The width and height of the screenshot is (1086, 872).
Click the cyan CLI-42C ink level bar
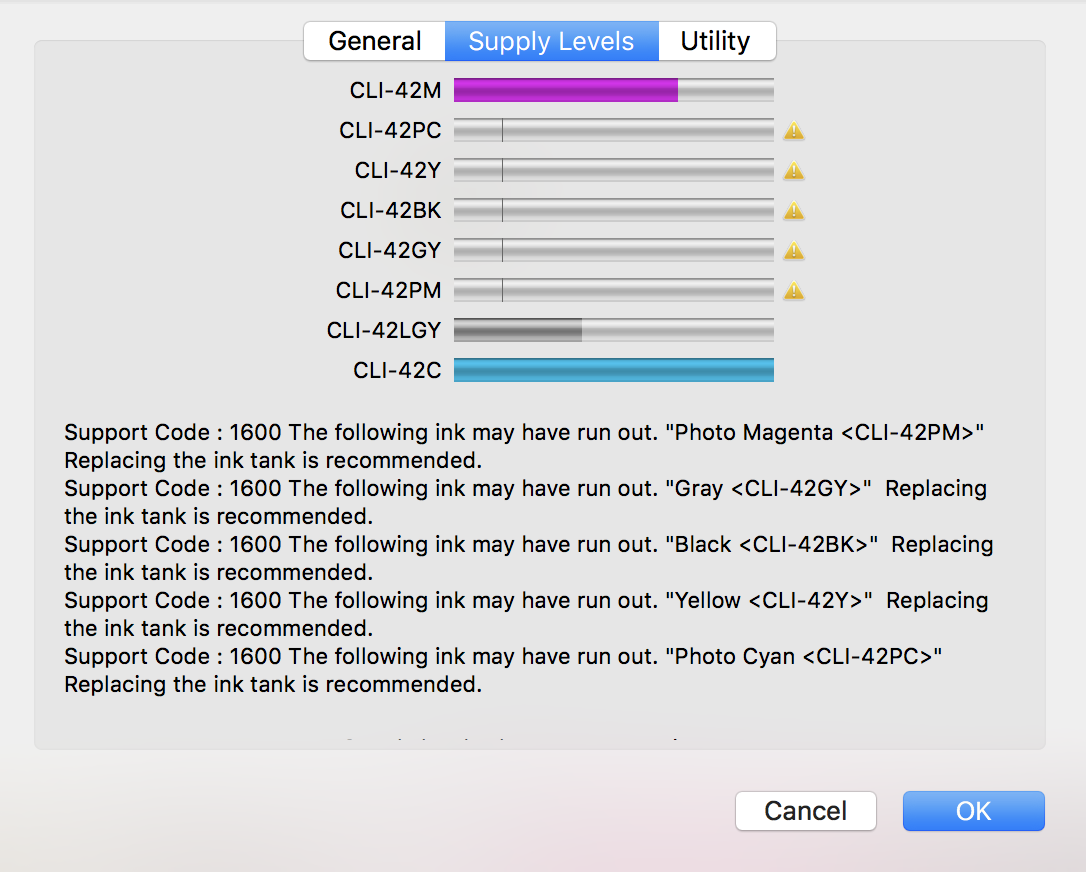(613, 370)
